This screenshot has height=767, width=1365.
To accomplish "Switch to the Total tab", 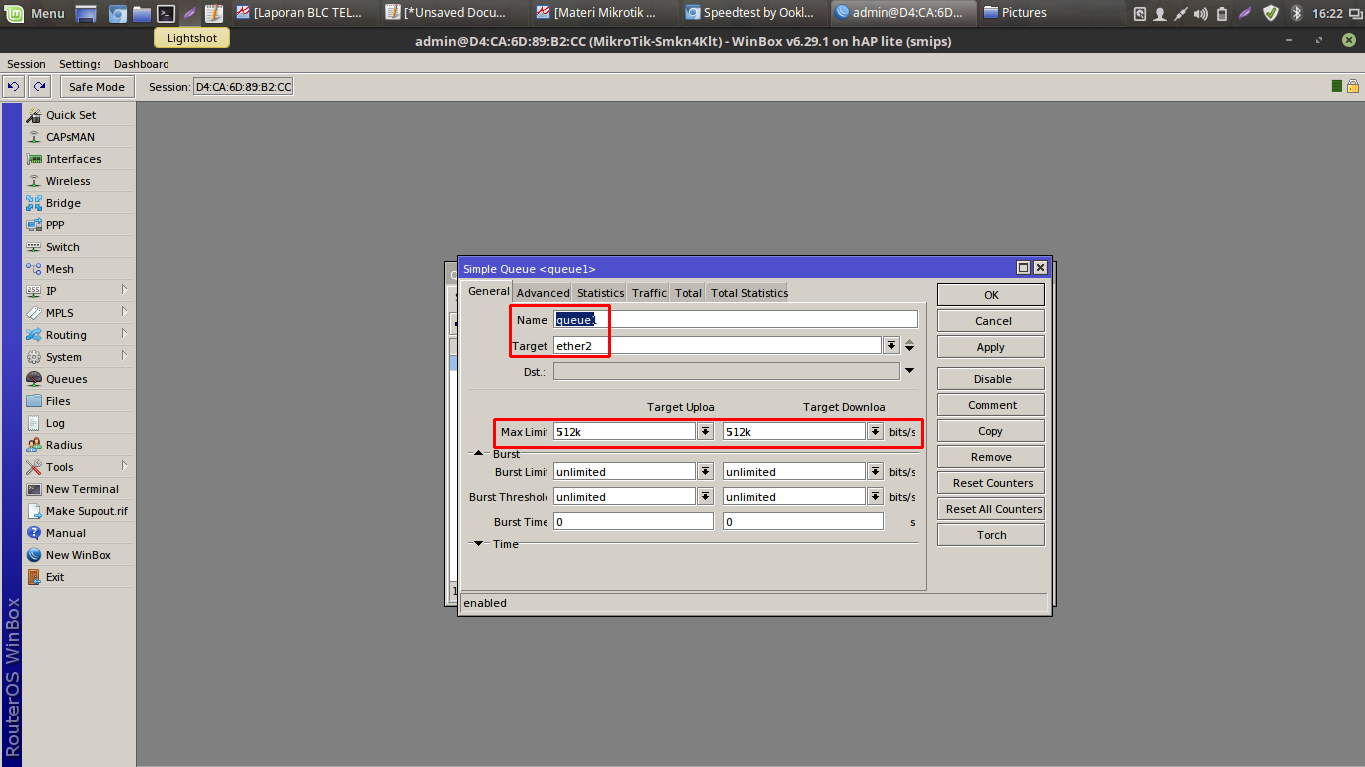I will click(x=688, y=293).
